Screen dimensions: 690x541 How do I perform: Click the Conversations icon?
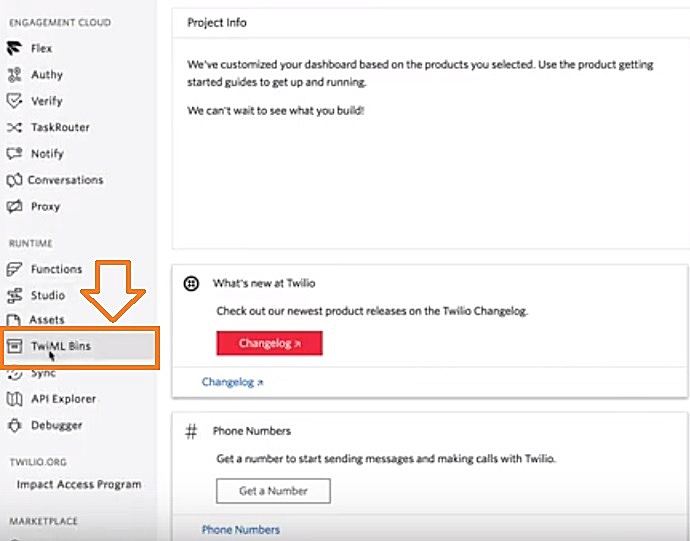[14, 180]
